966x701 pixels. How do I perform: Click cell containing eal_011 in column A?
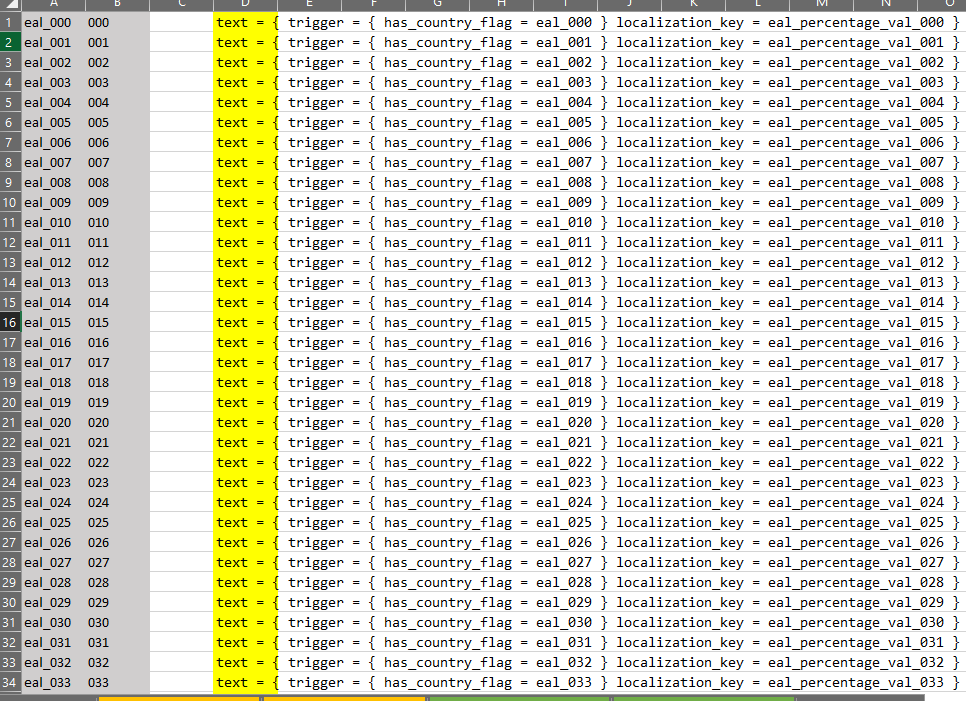[53, 243]
